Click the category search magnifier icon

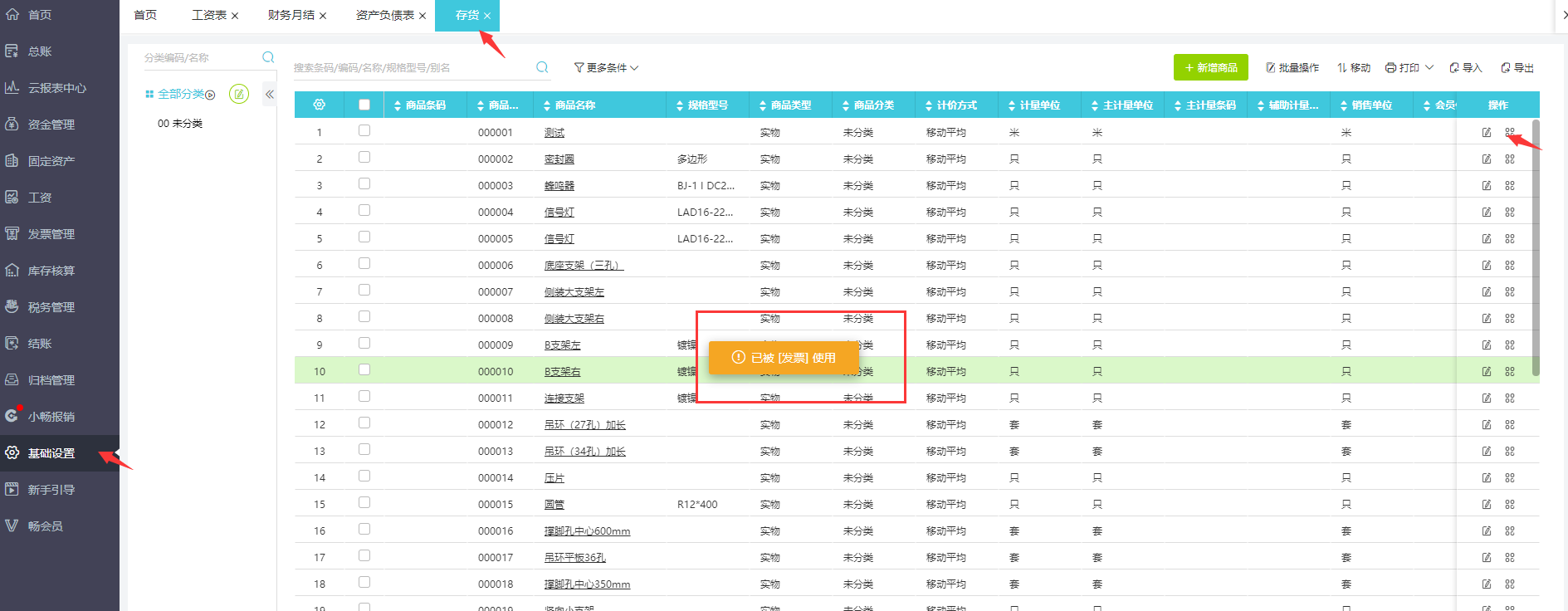coord(268,57)
